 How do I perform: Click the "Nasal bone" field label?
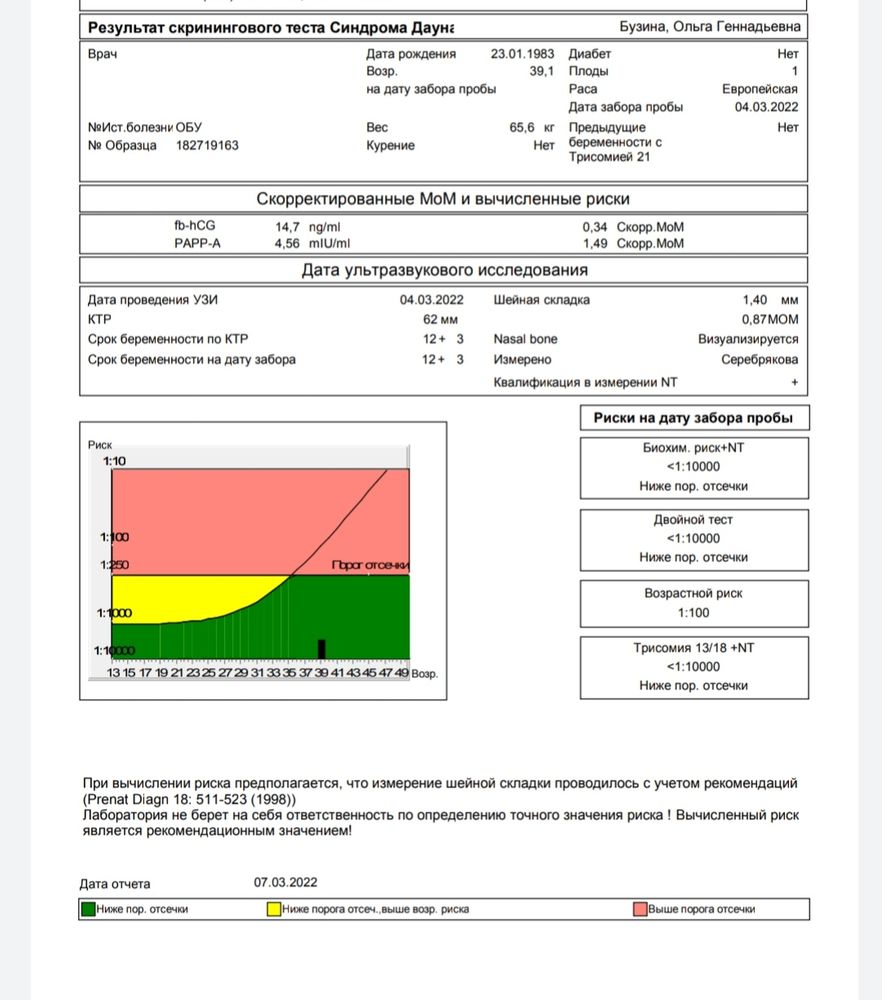pos(525,339)
